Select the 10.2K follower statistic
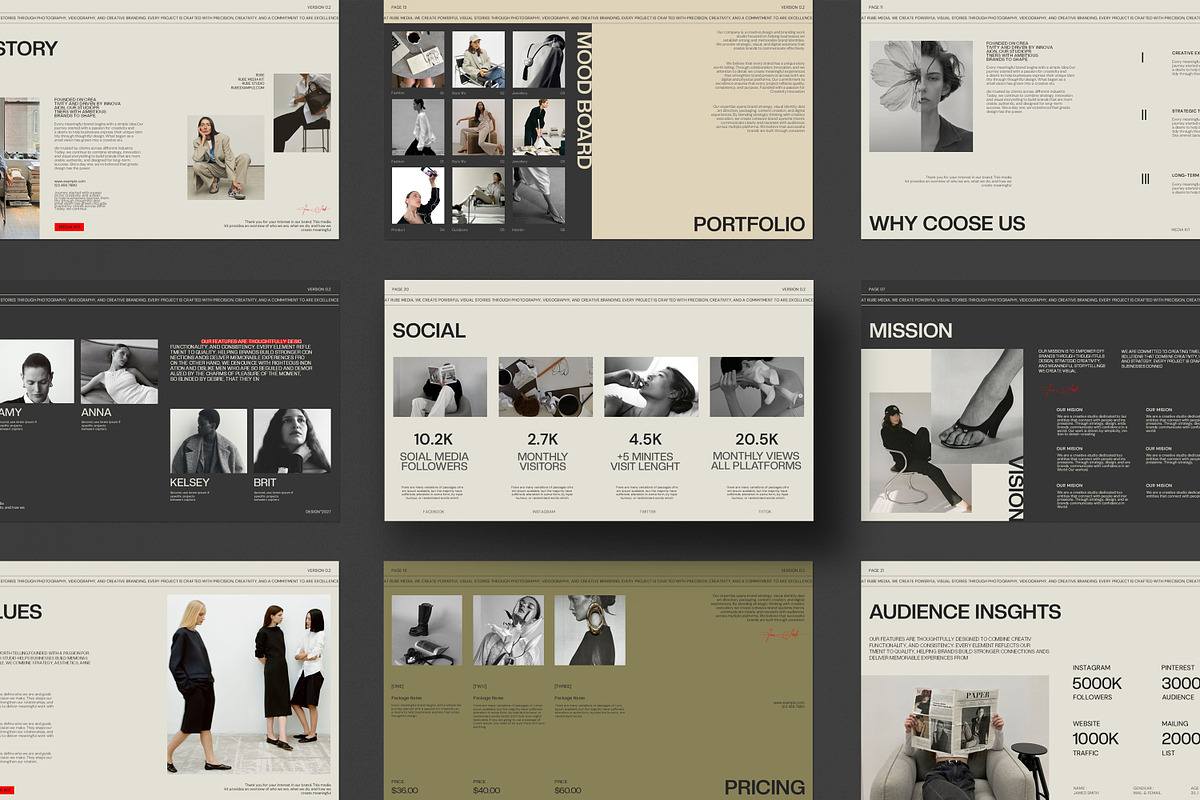 (434, 439)
